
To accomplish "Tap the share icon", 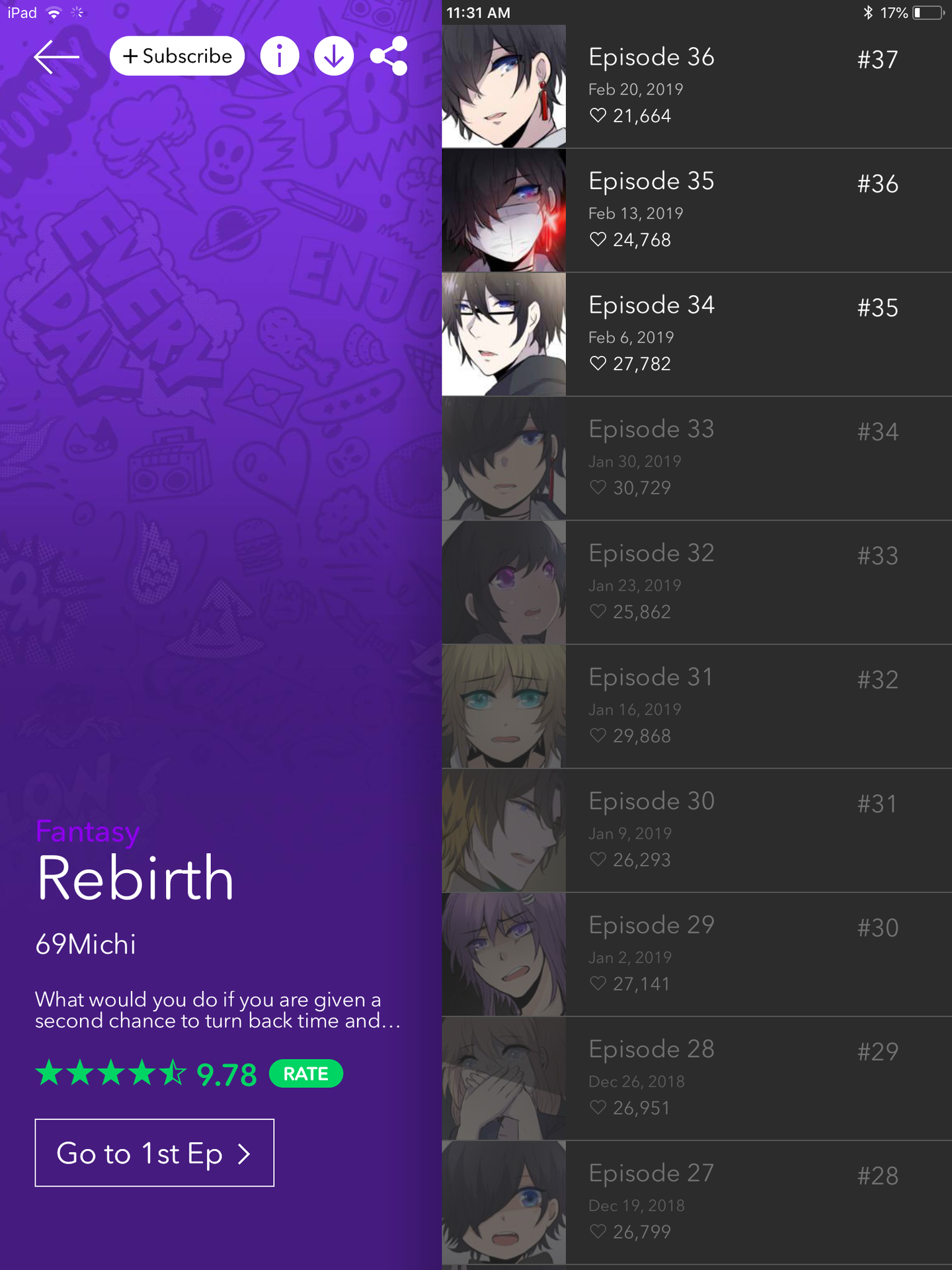I will pyautogui.click(x=389, y=56).
